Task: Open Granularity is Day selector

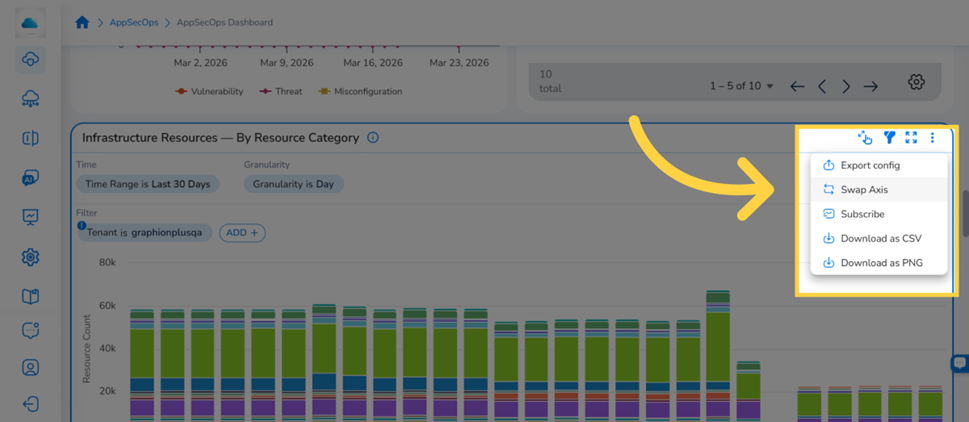Action: coord(294,184)
